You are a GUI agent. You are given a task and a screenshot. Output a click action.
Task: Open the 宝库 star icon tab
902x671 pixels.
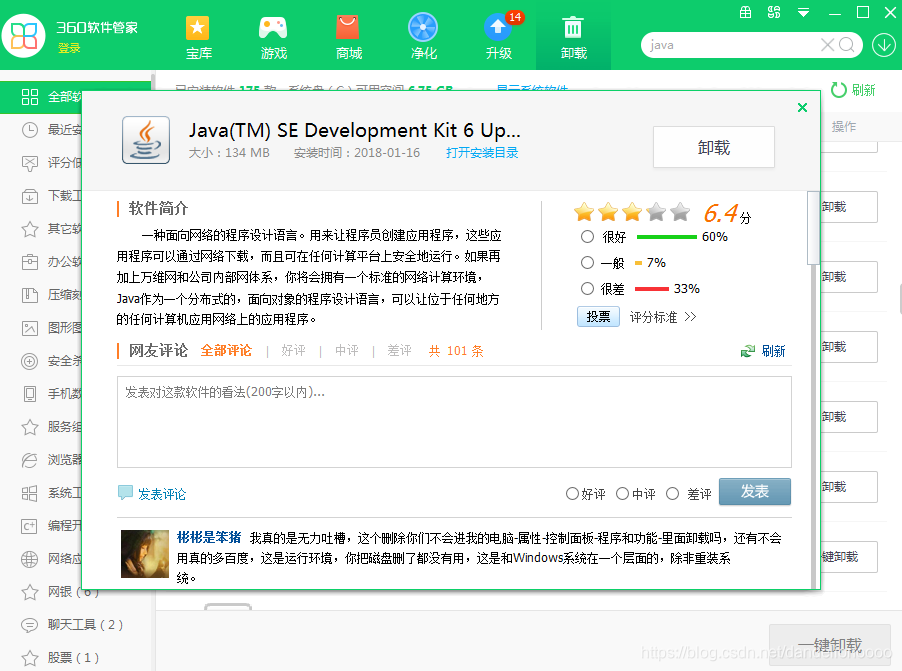pyautogui.click(x=198, y=37)
